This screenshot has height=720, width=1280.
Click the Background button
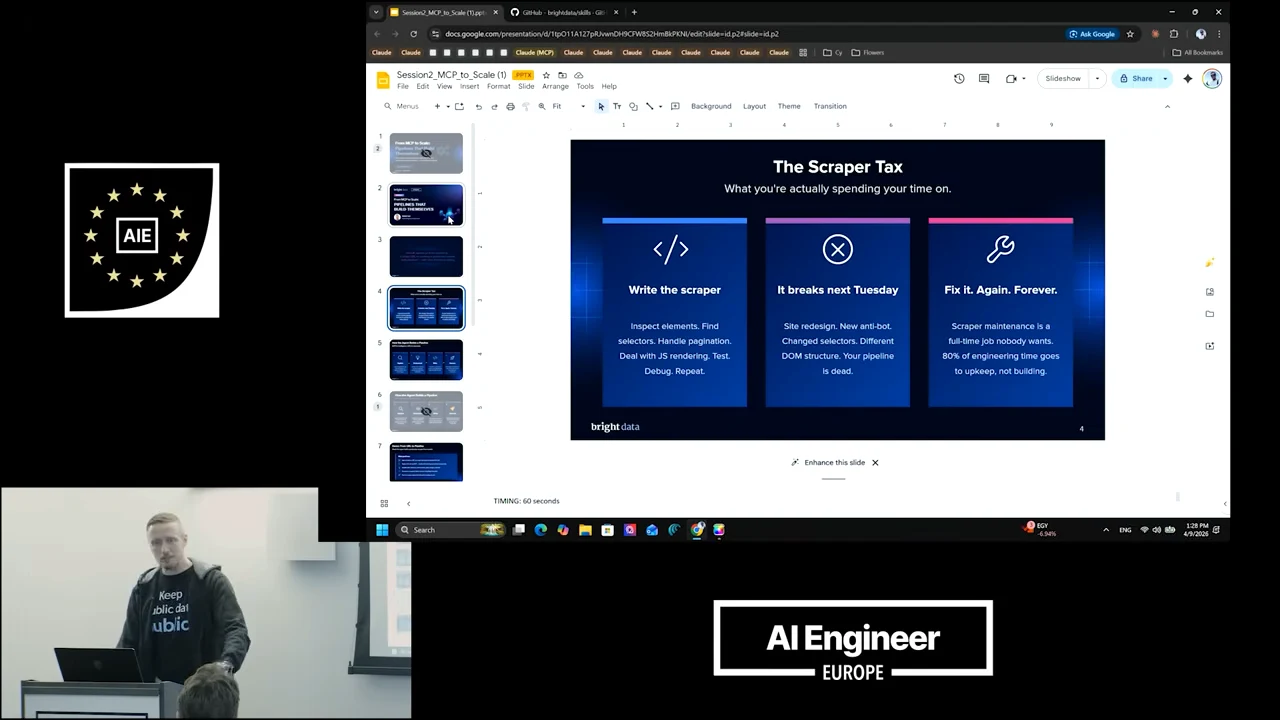711,106
